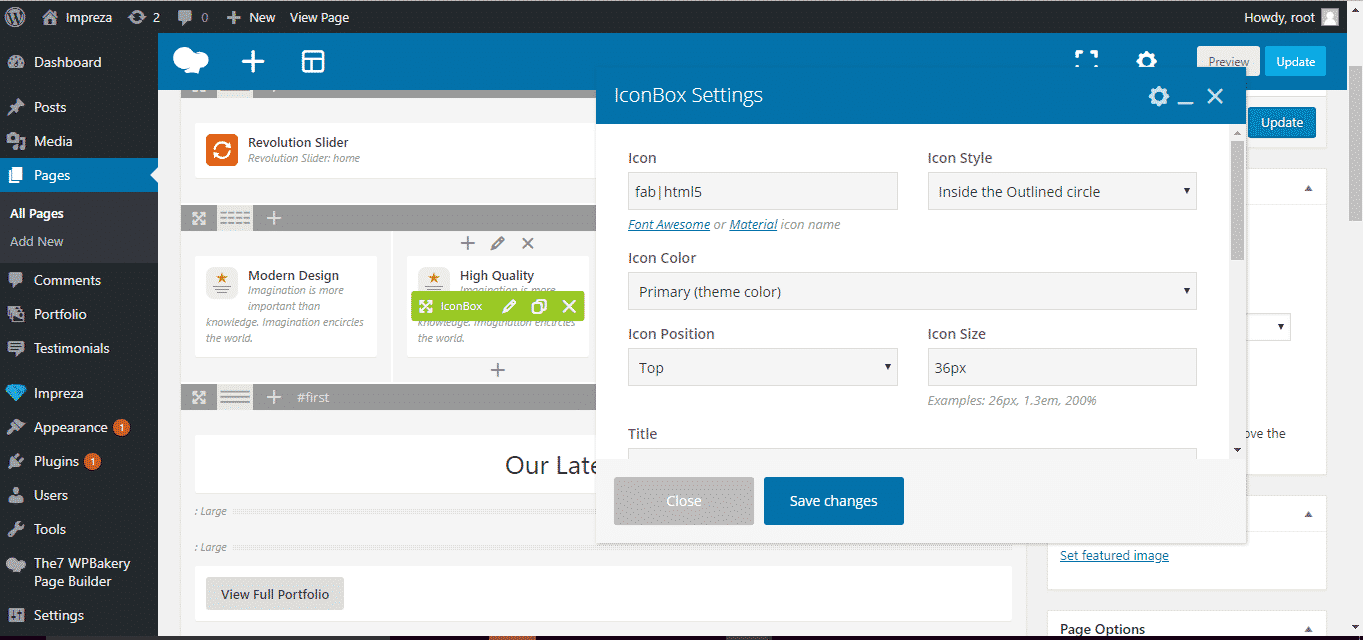Duplicate the IconBox element

pos(539,306)
